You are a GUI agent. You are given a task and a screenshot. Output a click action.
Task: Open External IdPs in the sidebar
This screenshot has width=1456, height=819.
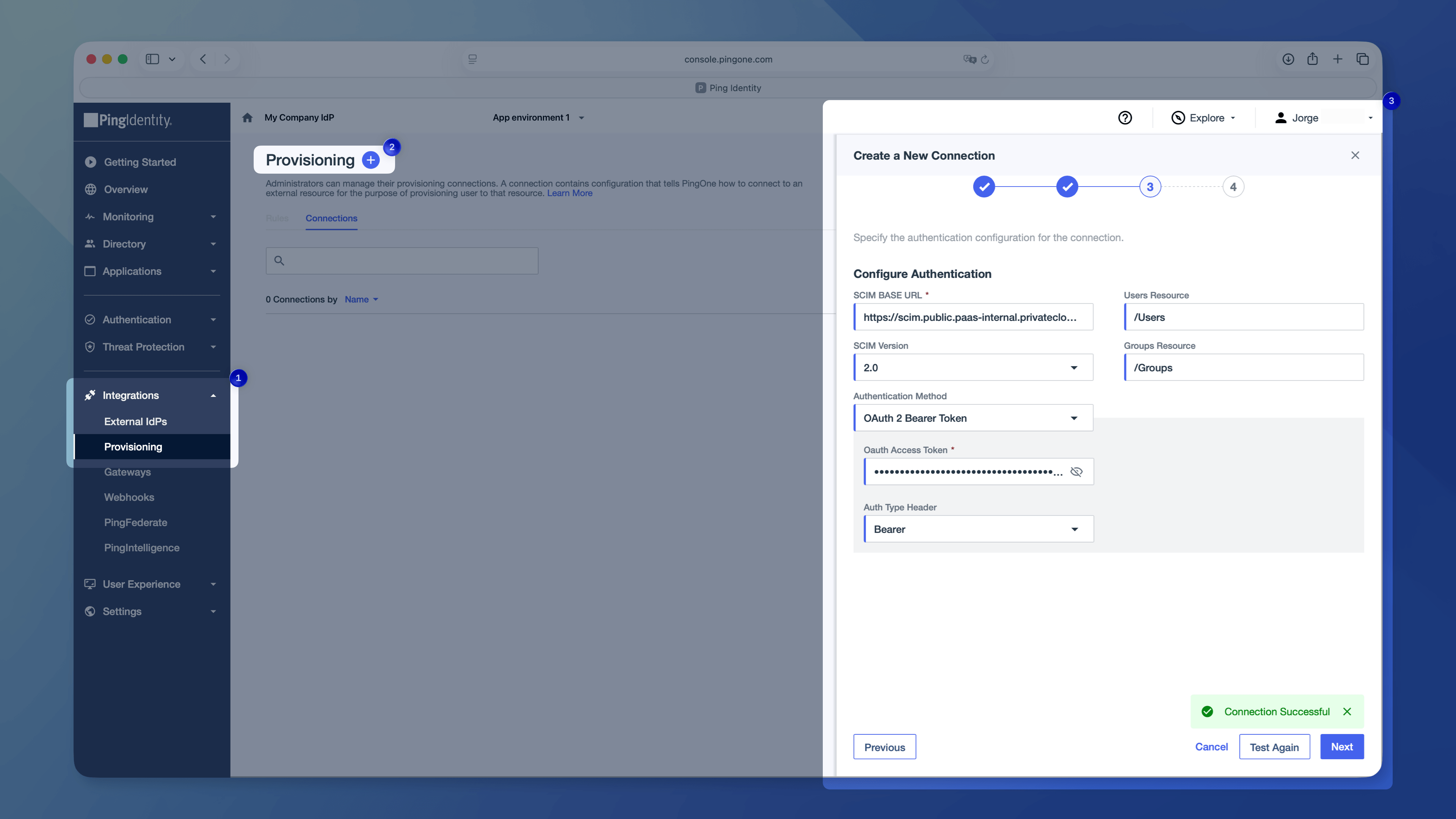(135, 422)
